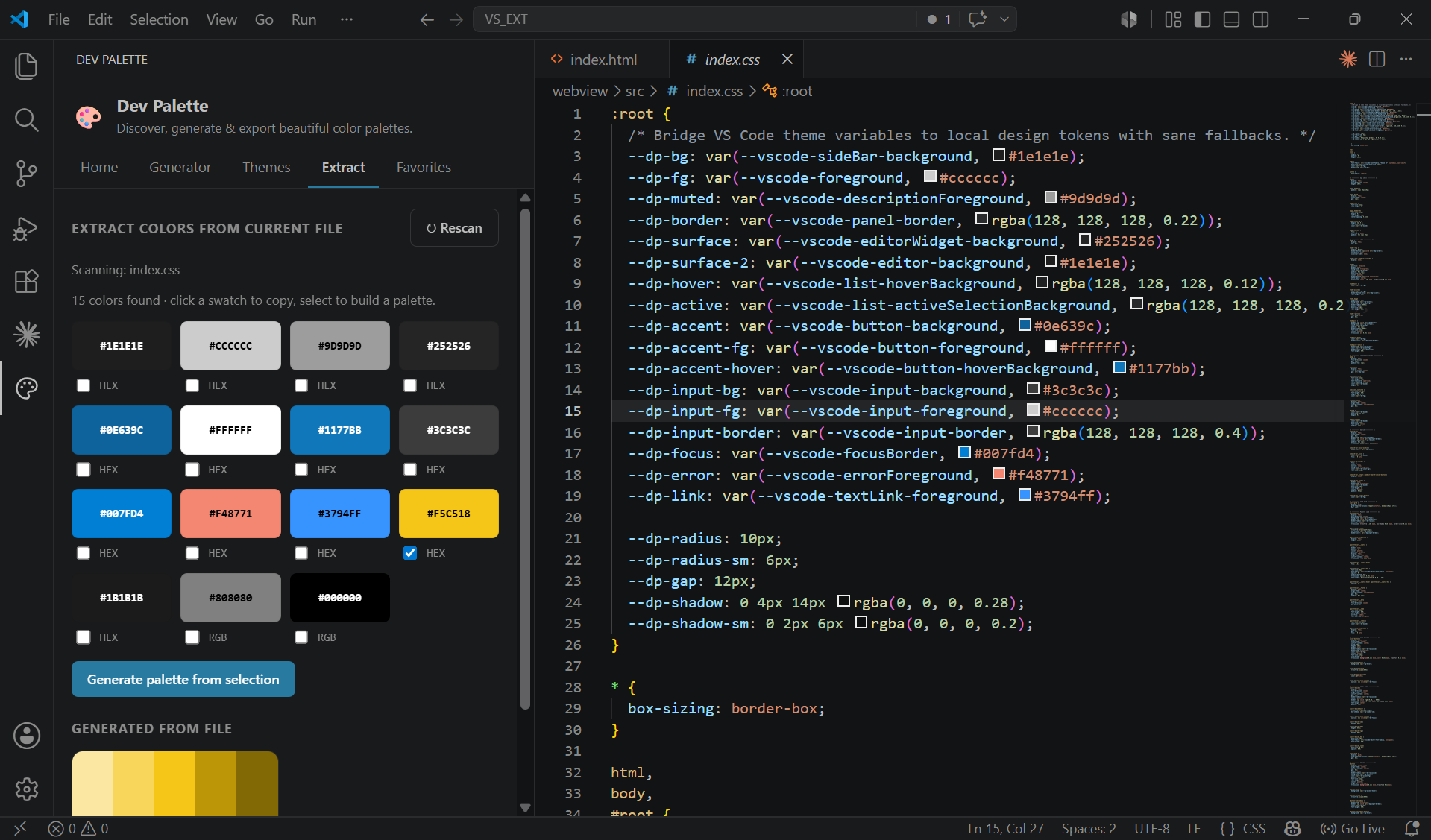Open dropdown chevron beside chat icon

click(x=1004, y=19)
